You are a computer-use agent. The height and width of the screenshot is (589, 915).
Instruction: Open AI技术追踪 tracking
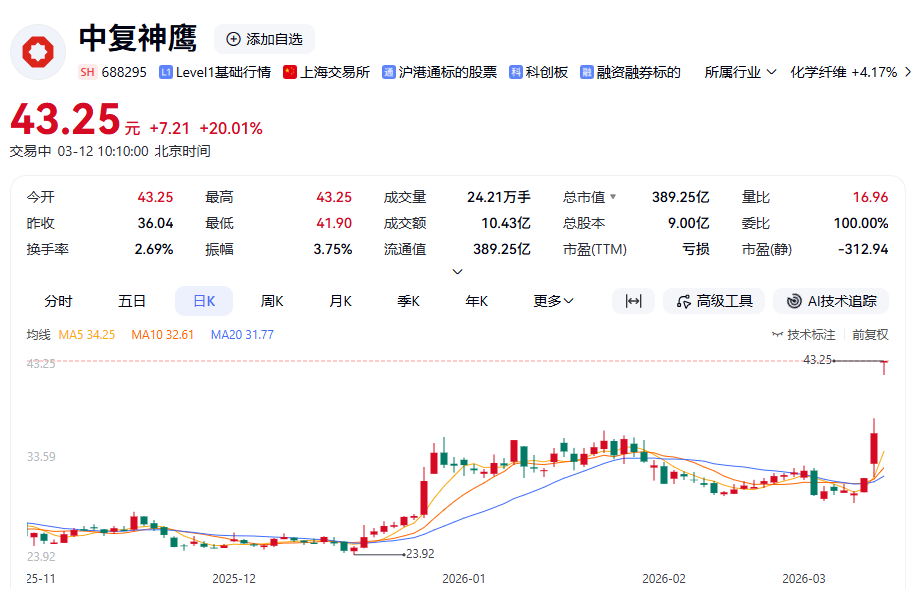pyautogui.click(x=831, y=301)
